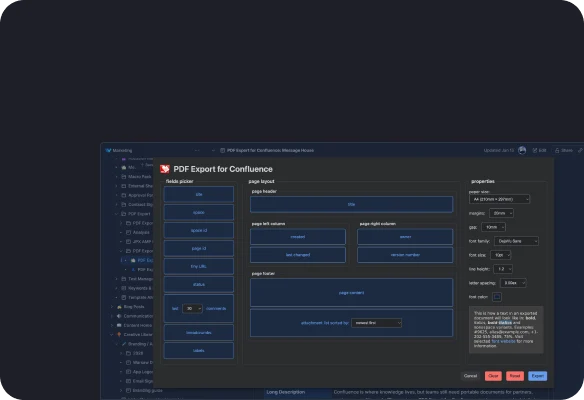
Task: Open Macro Pack in the sidebar tree
Action: point(140,177)
